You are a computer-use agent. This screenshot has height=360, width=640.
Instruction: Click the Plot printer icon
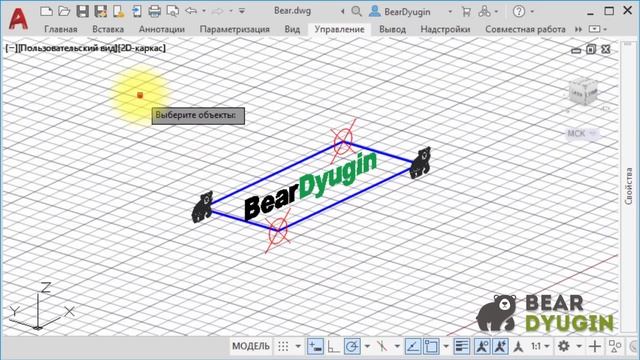[x=154, y=11]
